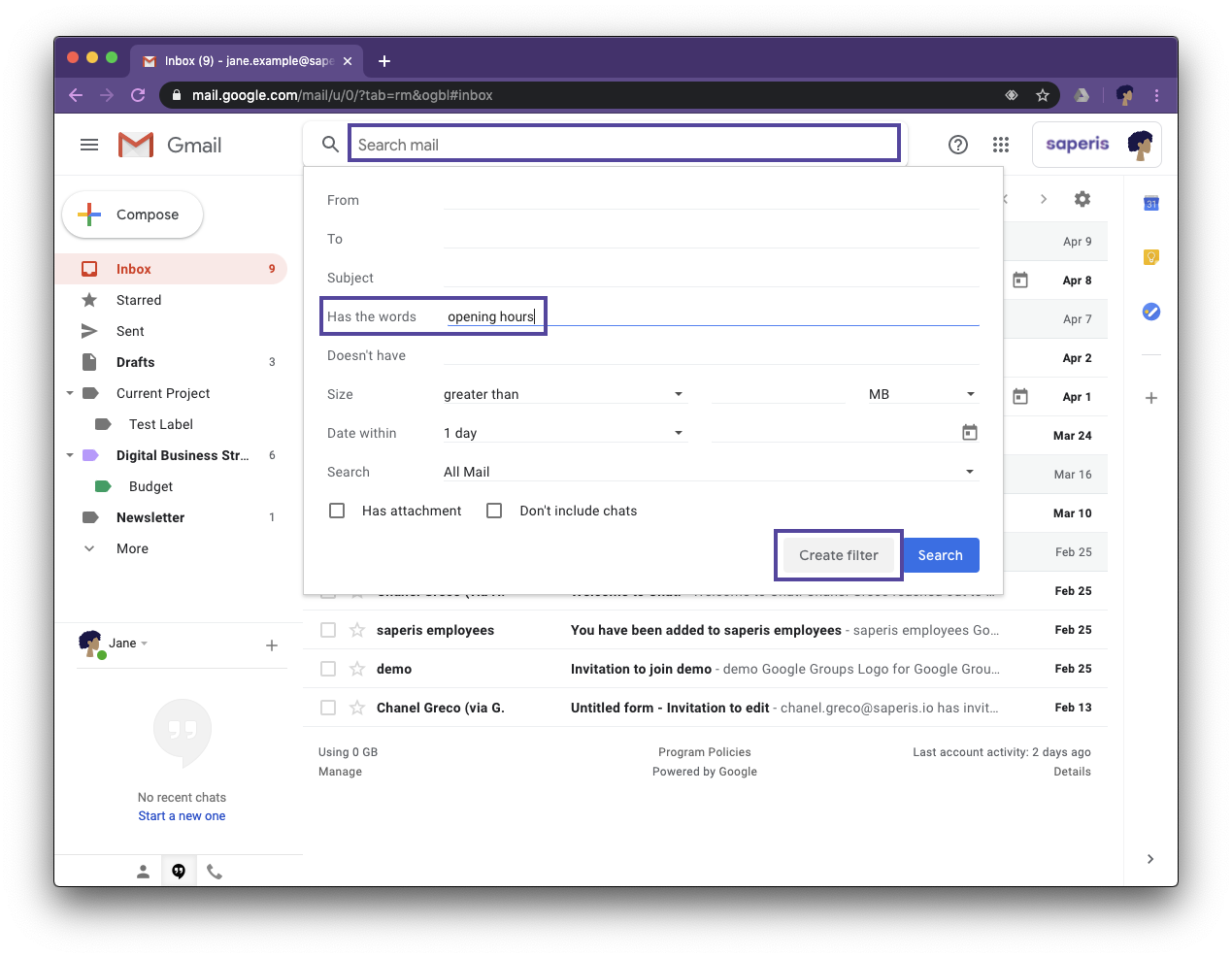
Task: Select the Hangouts contacts icon at the bottom
Action: (144, 871)
